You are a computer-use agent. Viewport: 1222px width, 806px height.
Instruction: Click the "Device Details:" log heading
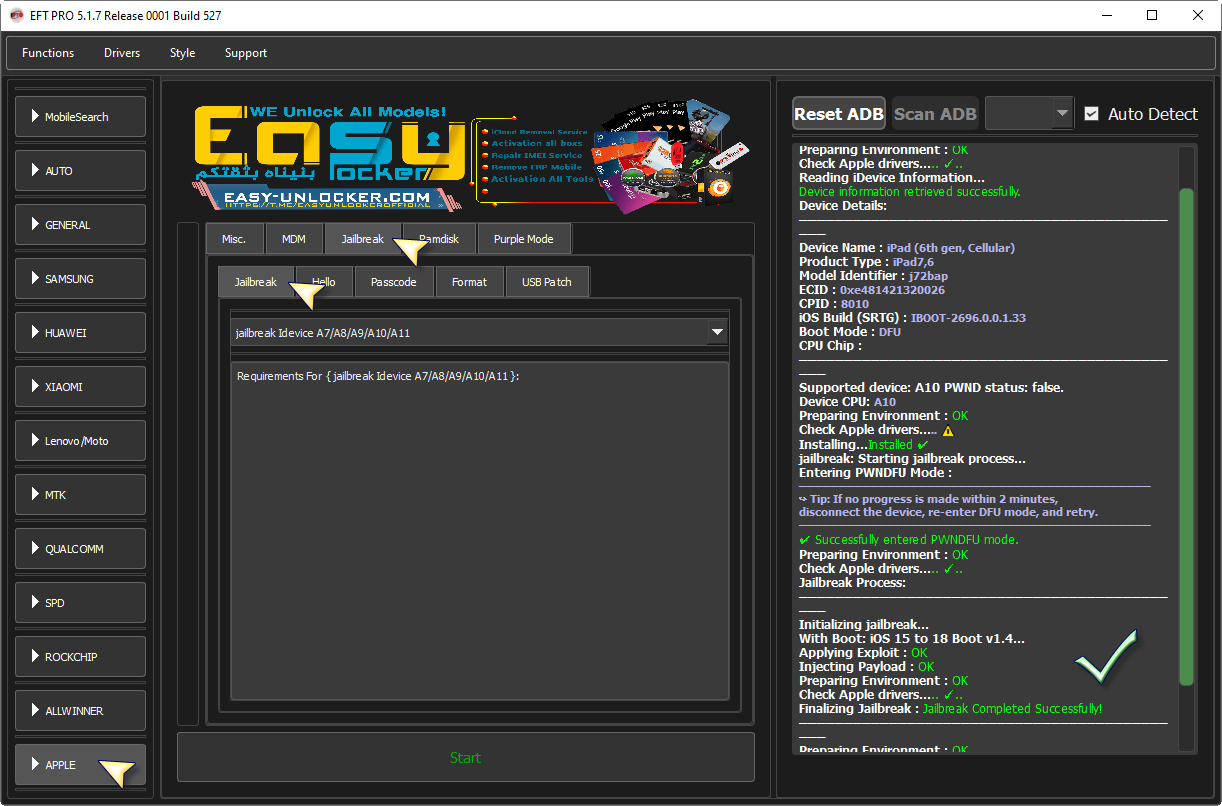[x=843, y=206]
